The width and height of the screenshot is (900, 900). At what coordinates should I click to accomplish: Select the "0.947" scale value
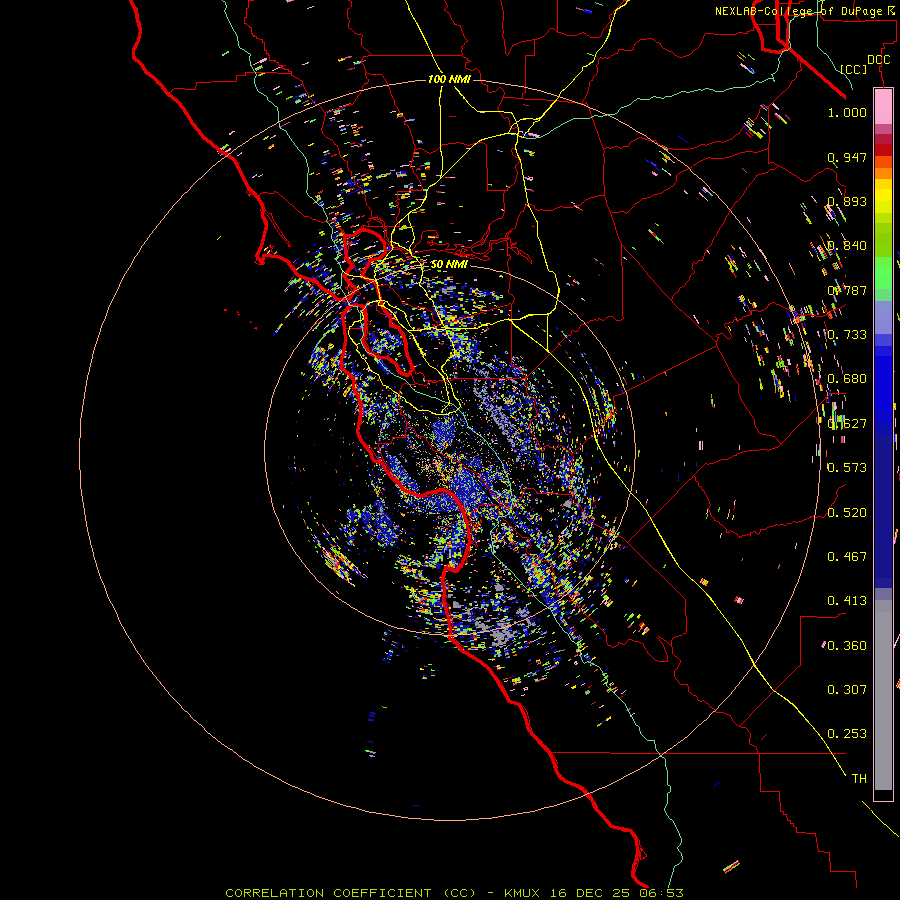[x=847, y=157]
